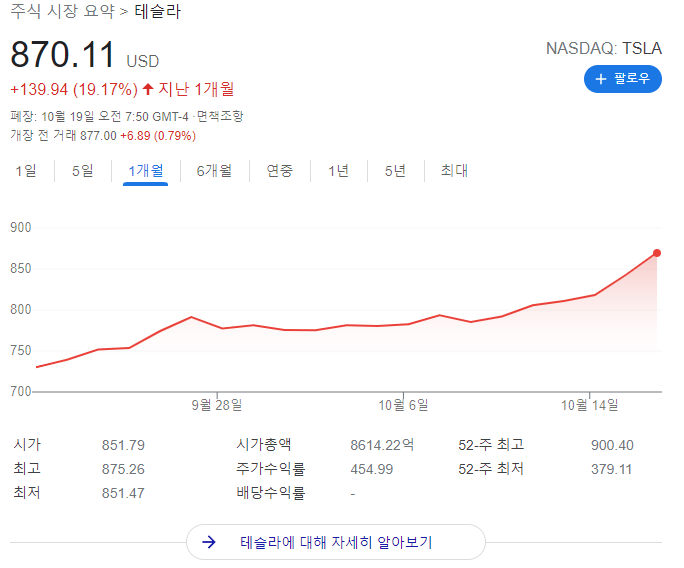
Task: Click the 최저 value 851.47
Action: click(123, 493)
